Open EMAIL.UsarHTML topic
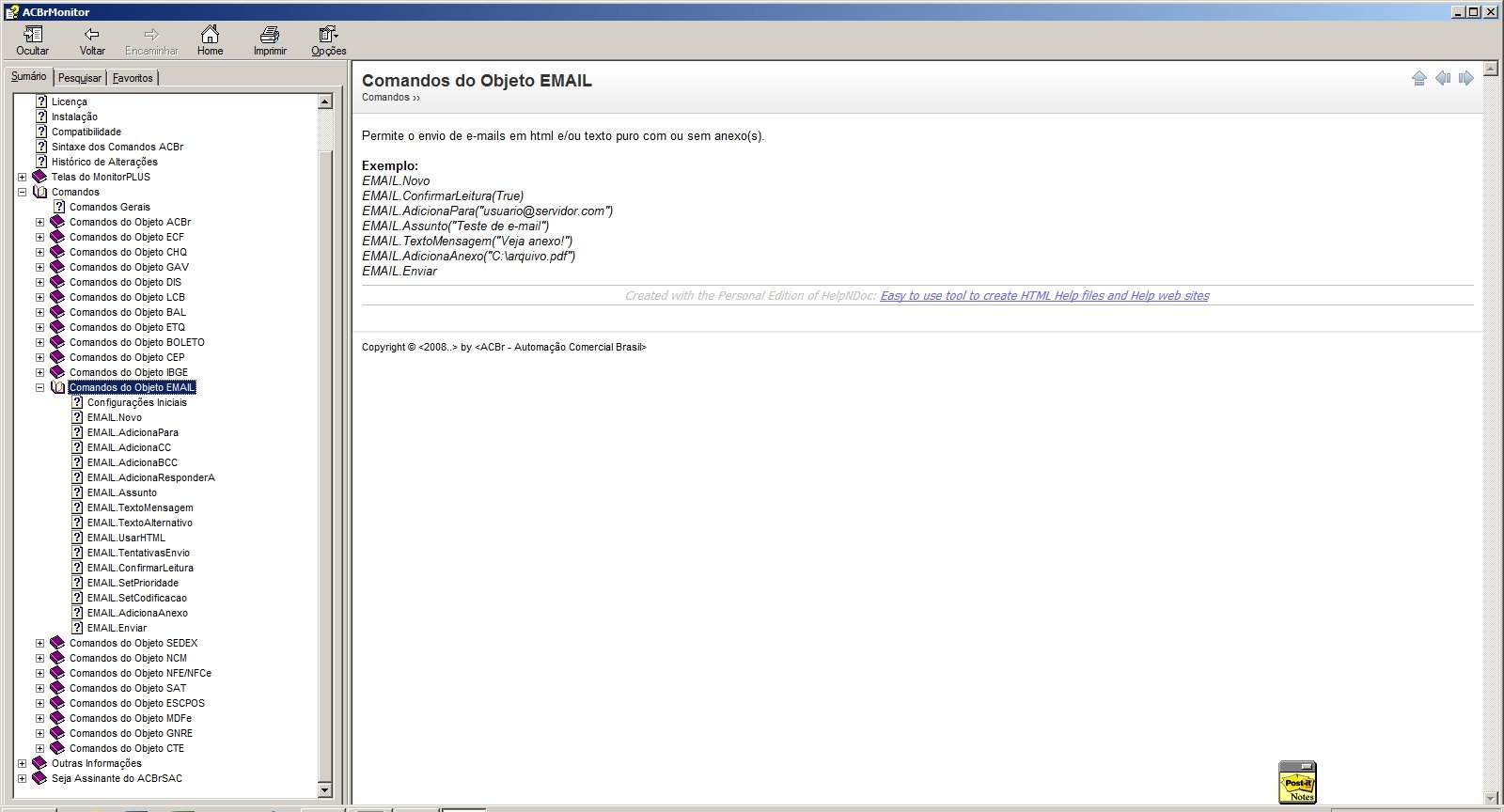Screen dimensions: 1504x812 126,538
